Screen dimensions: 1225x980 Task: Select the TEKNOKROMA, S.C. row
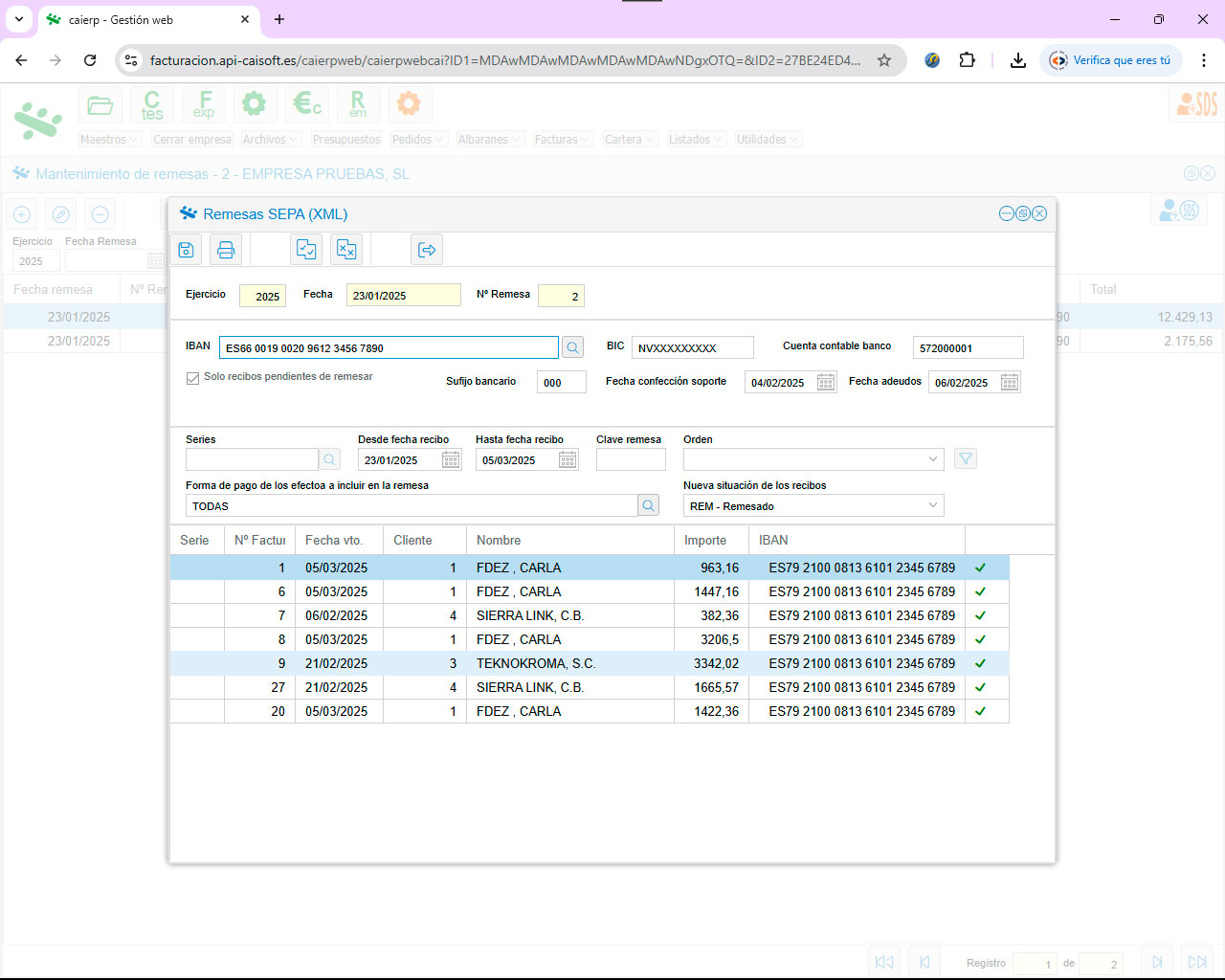click(590, 663)
